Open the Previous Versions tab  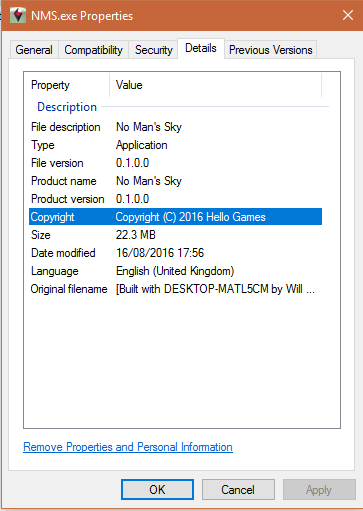tap(271, 50)
